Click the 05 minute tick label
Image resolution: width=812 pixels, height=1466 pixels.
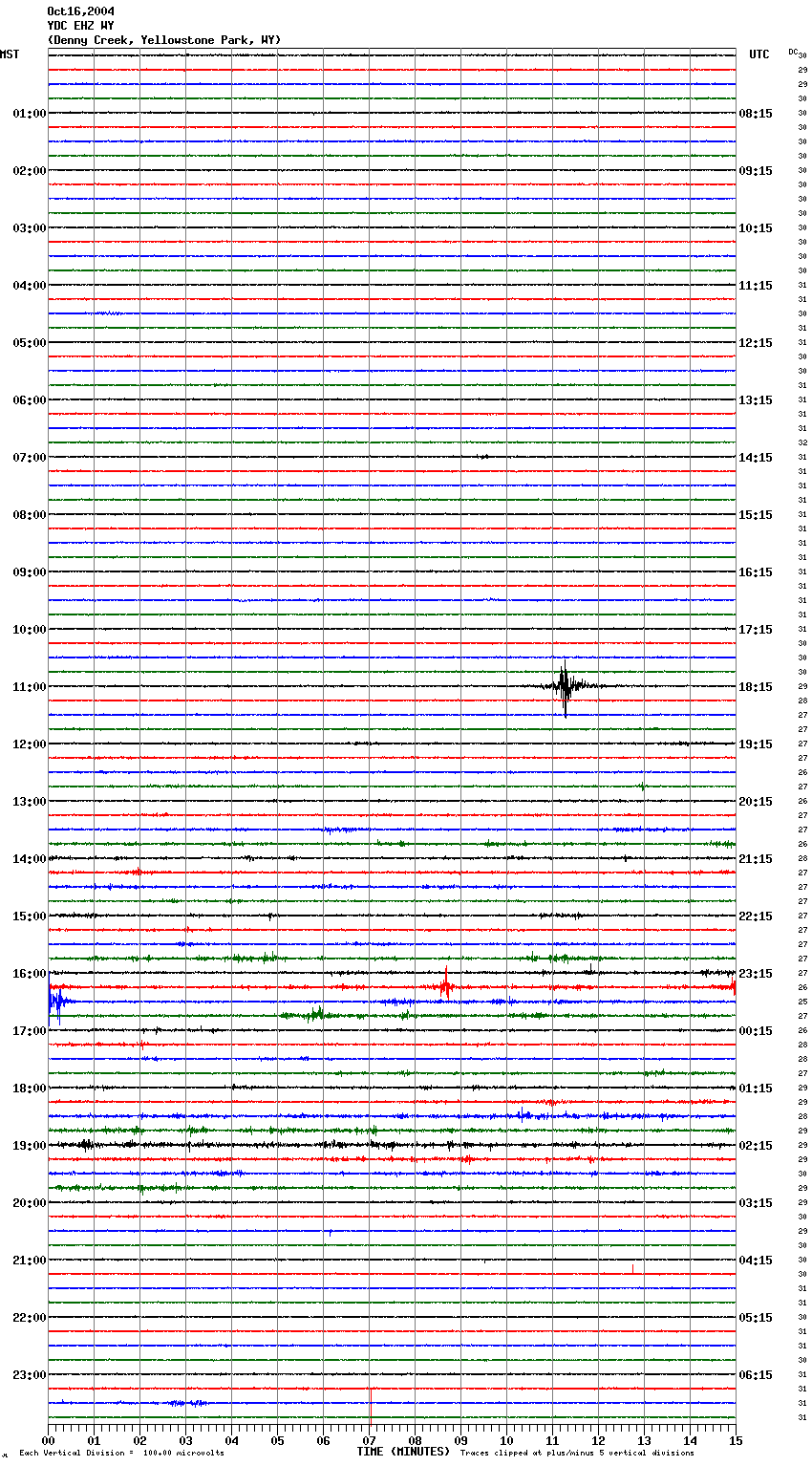(277, 1440)
